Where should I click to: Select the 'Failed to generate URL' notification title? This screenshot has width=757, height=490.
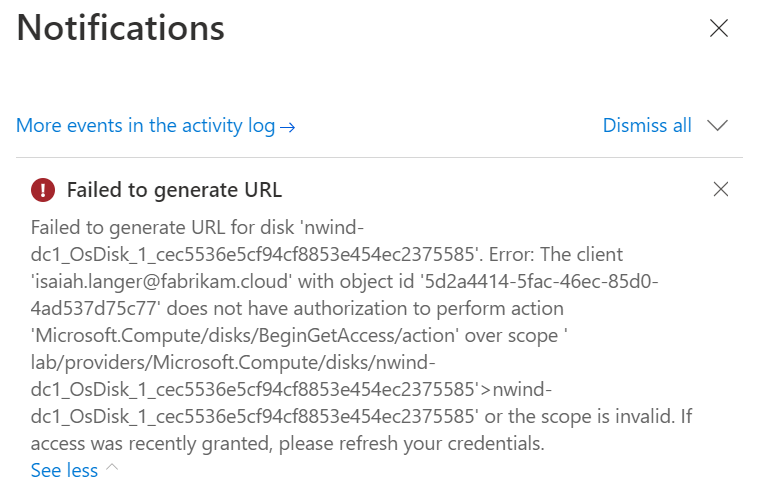(174, 189)
